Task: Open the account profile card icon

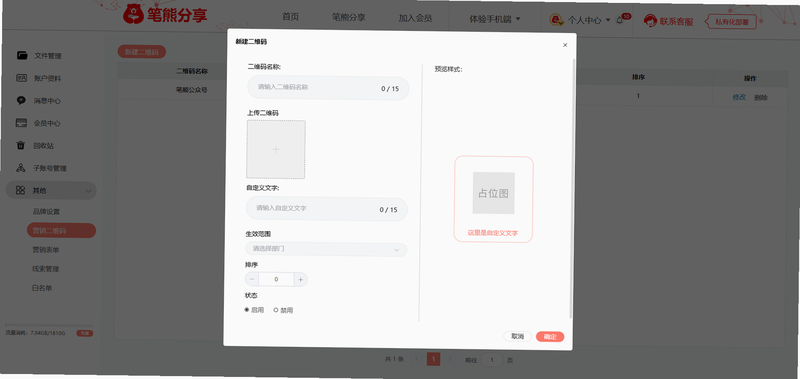Action: coord(21,78)
